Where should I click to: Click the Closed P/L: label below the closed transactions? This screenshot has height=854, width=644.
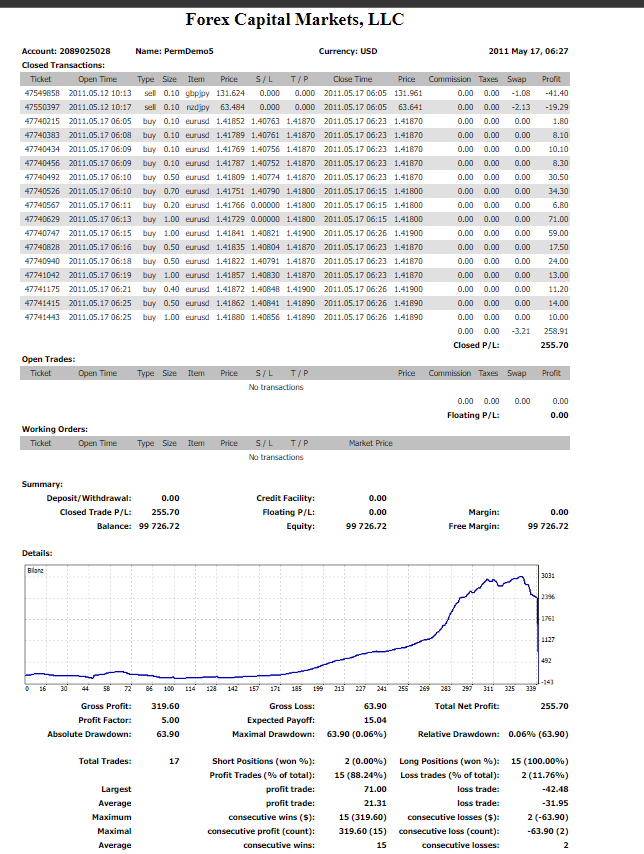coord(476,345)
